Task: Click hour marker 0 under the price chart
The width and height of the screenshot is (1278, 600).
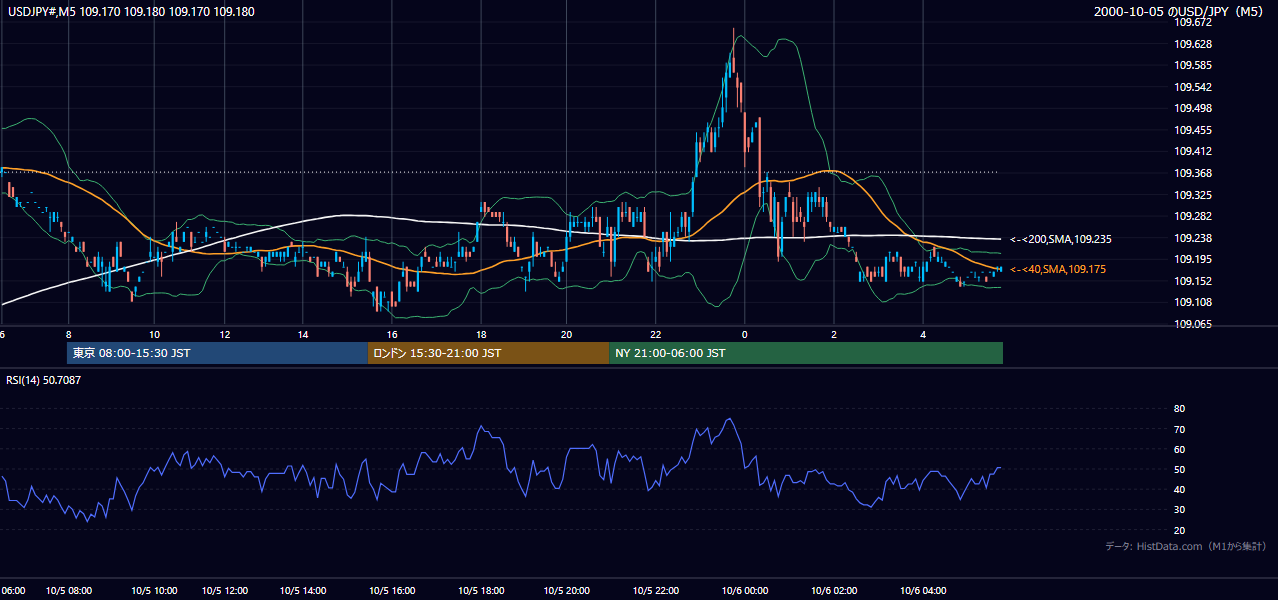Action: 744,335
